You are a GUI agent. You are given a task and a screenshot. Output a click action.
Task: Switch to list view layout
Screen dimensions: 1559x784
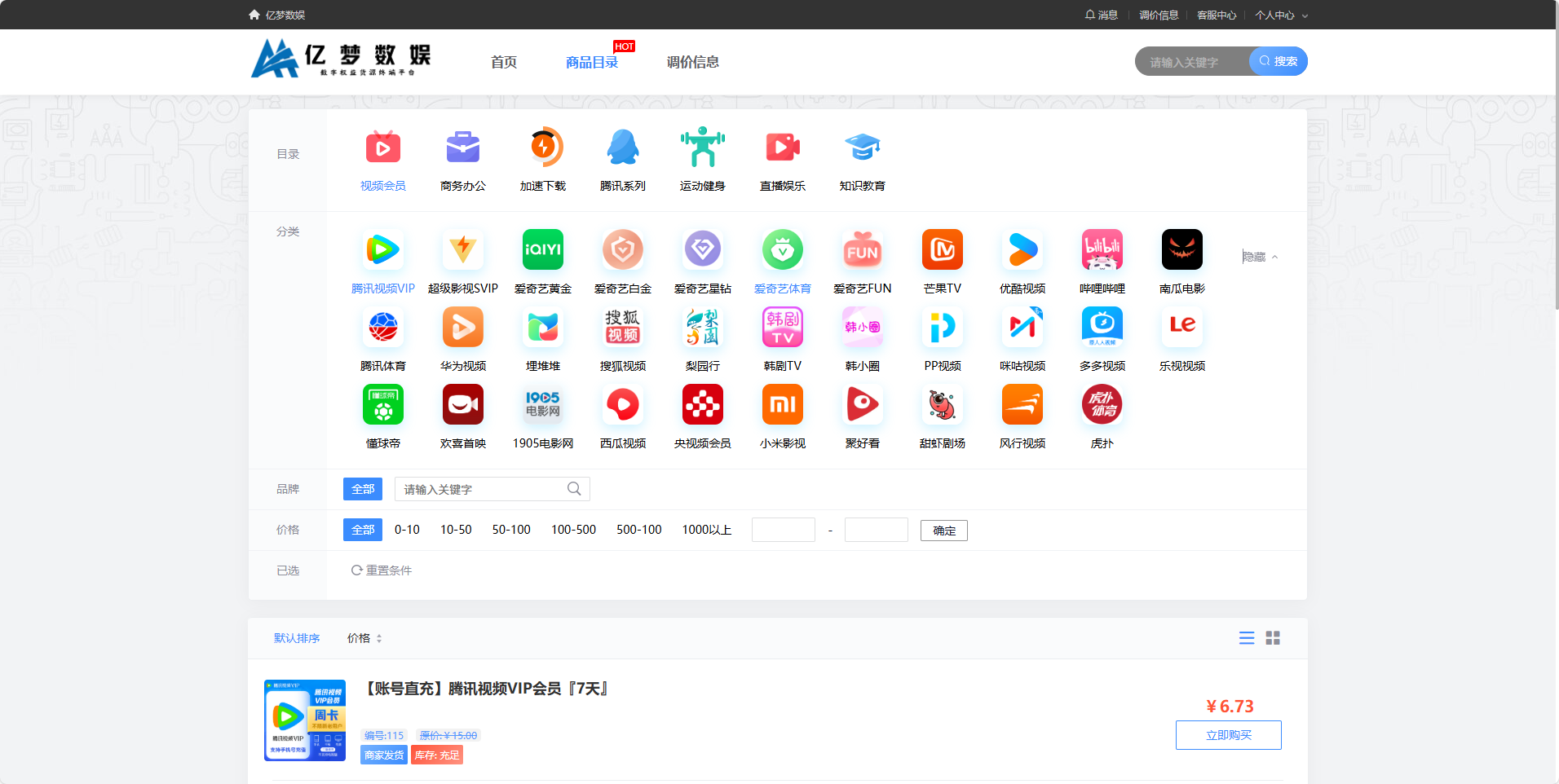[x=1247, y=638]
